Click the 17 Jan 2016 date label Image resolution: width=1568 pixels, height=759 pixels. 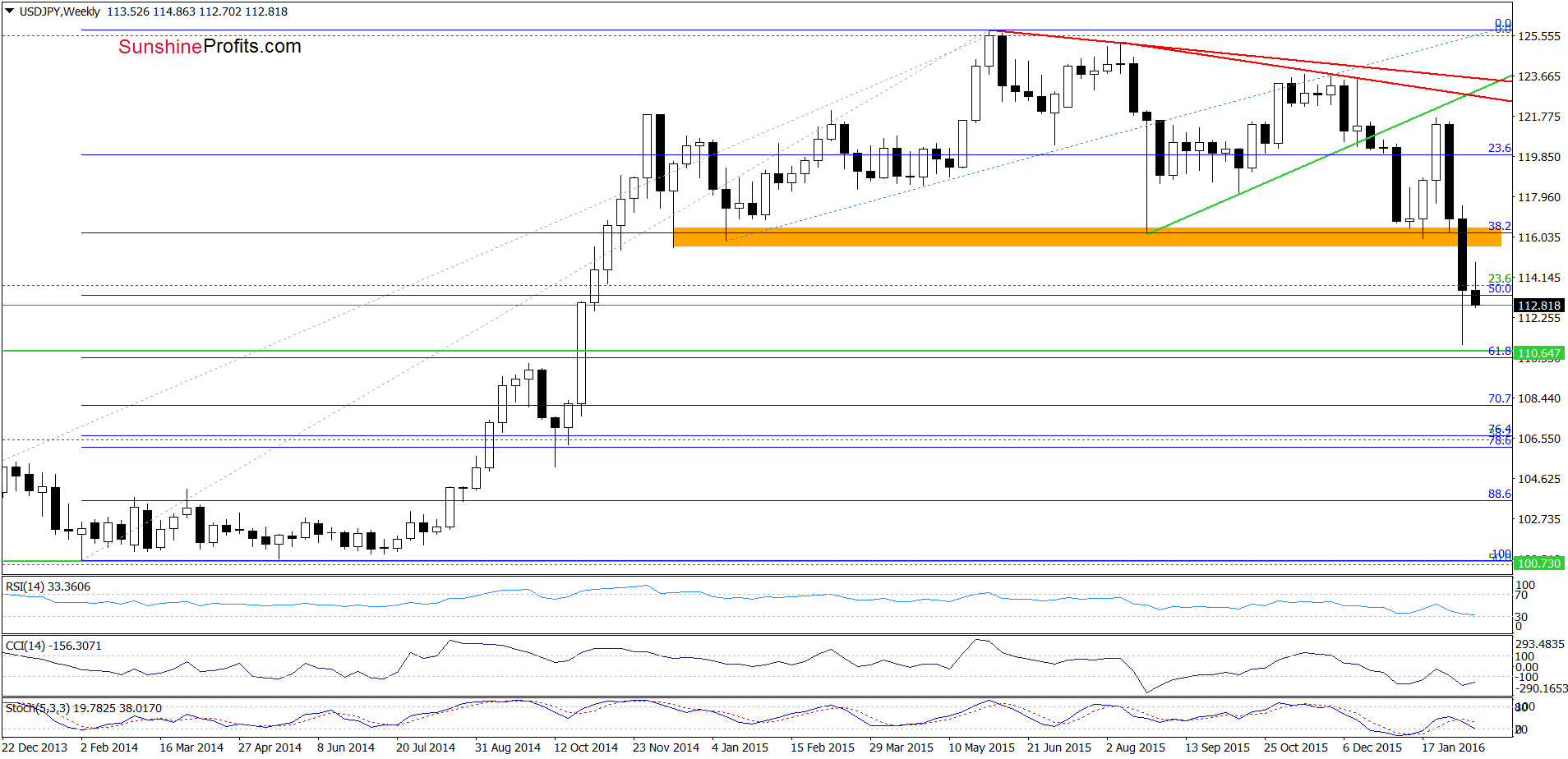click(1454, 747)
